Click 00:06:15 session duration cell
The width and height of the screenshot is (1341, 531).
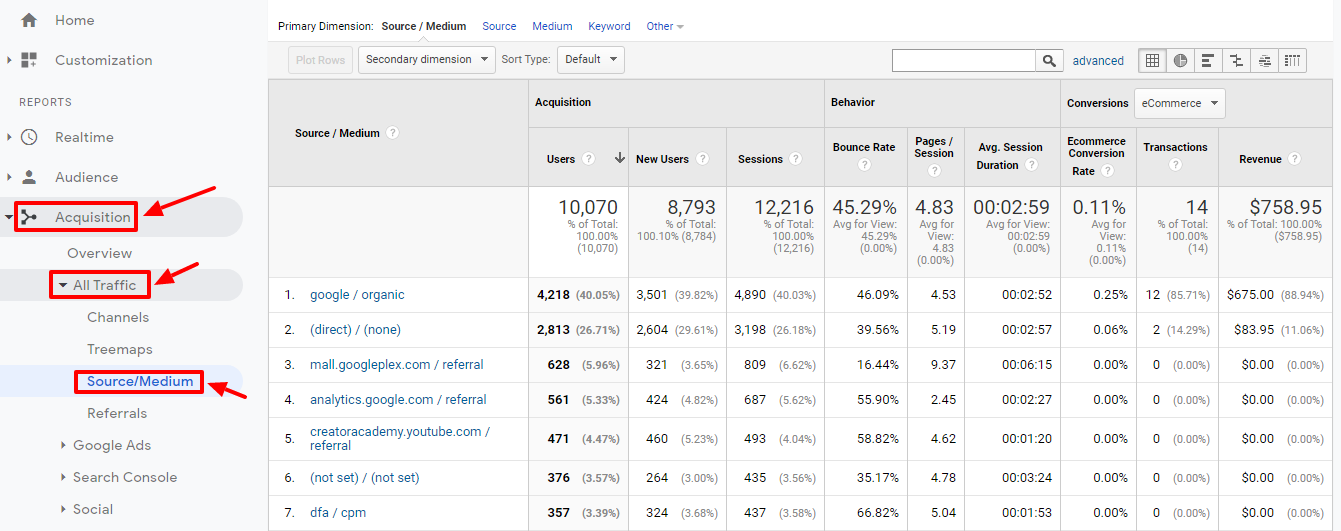[x=1027, y=365]
